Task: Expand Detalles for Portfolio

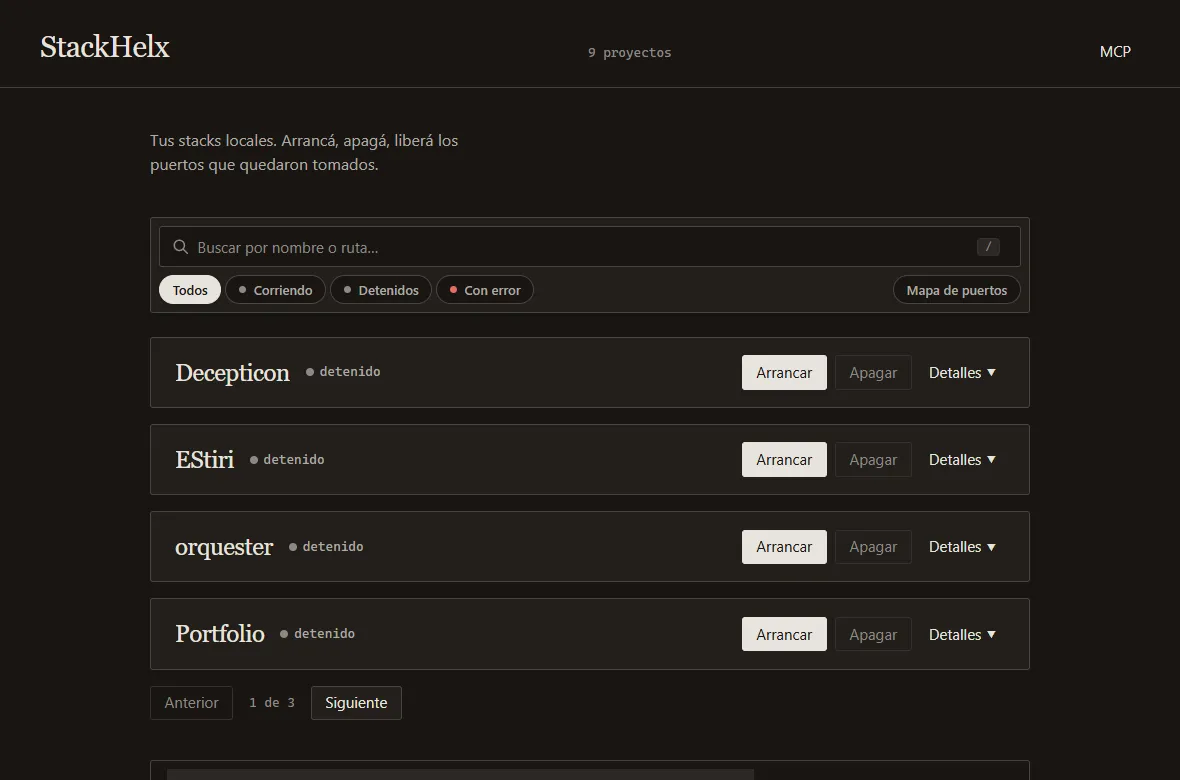Action: tap(962, 634)
